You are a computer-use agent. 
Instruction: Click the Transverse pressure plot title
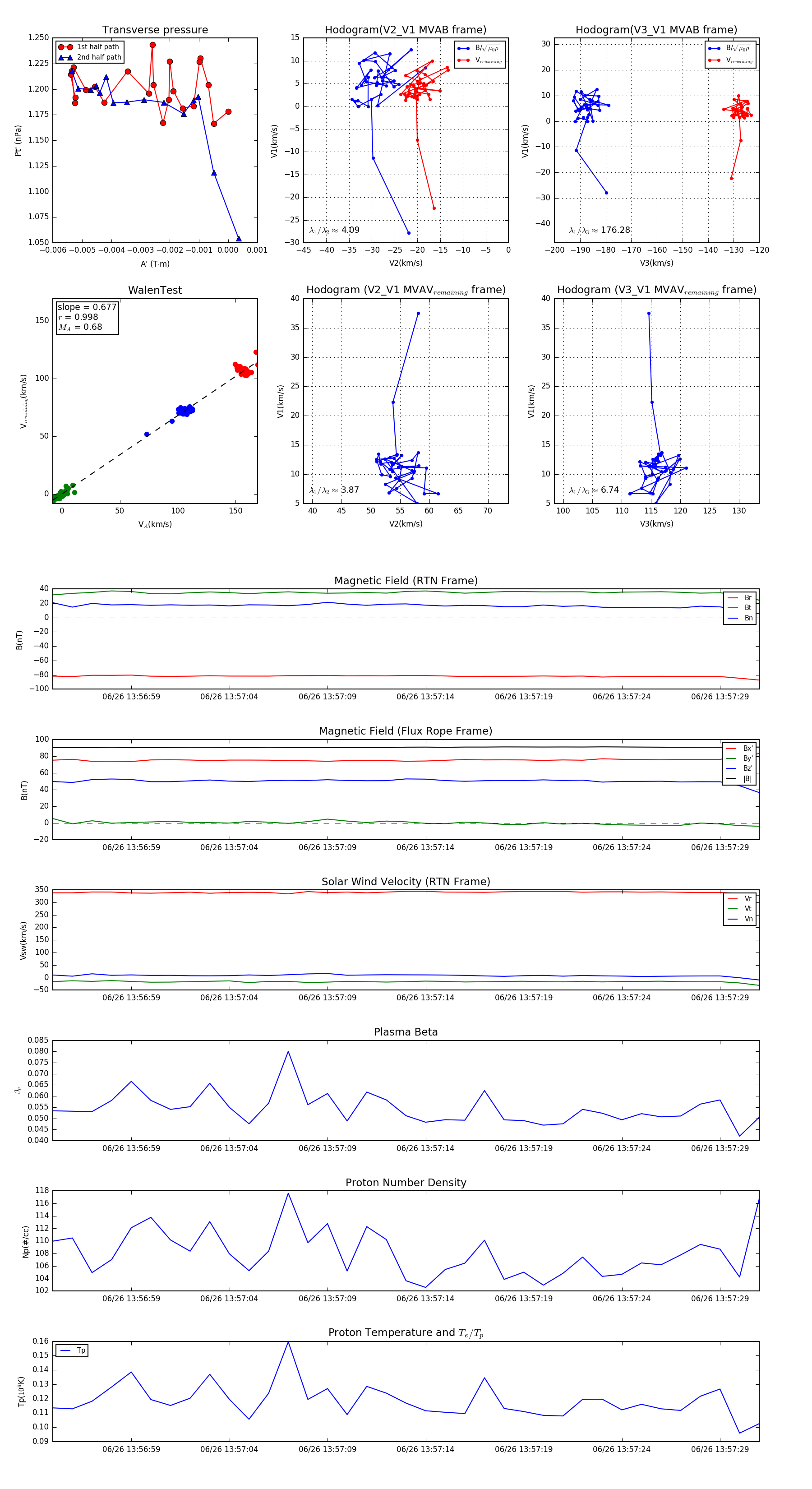(155, 30)
